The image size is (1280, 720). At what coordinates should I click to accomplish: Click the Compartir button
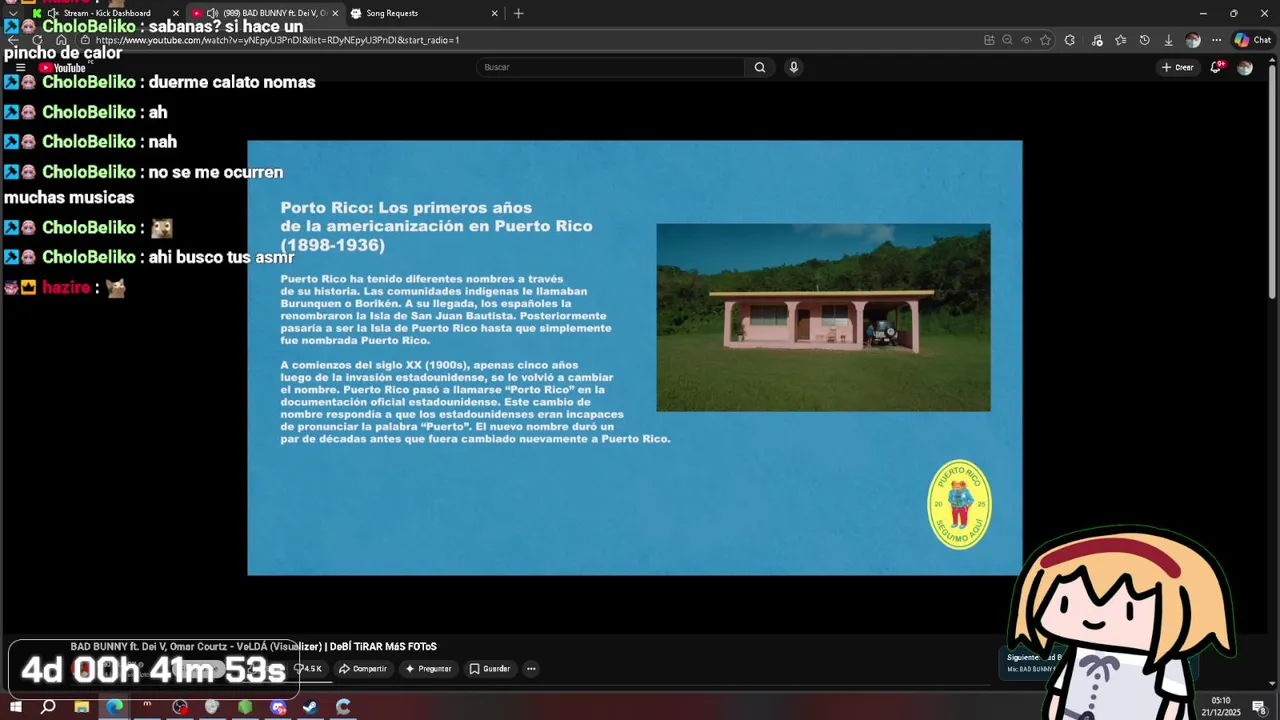(x=362, y=669)
